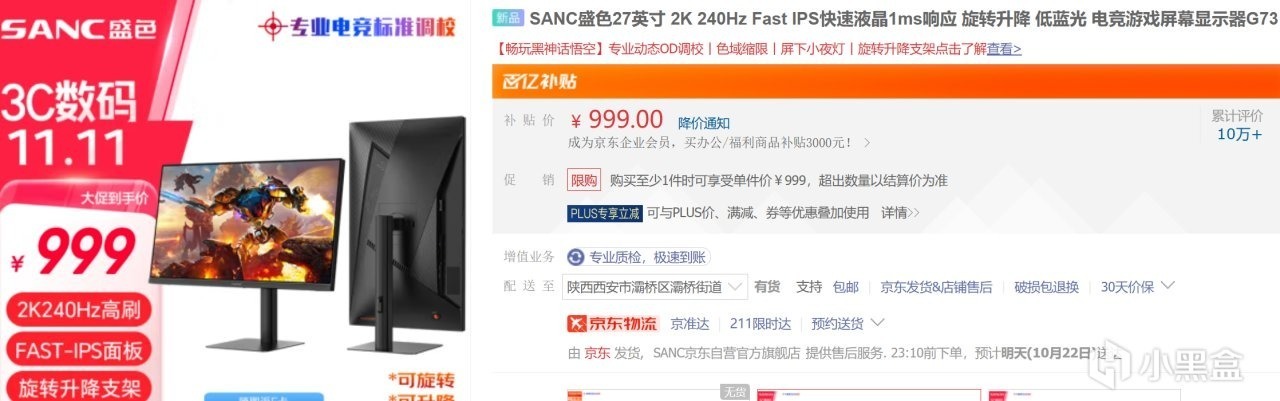
Task: Click the 京东物流 logistics logo
Action: (613, 323)
